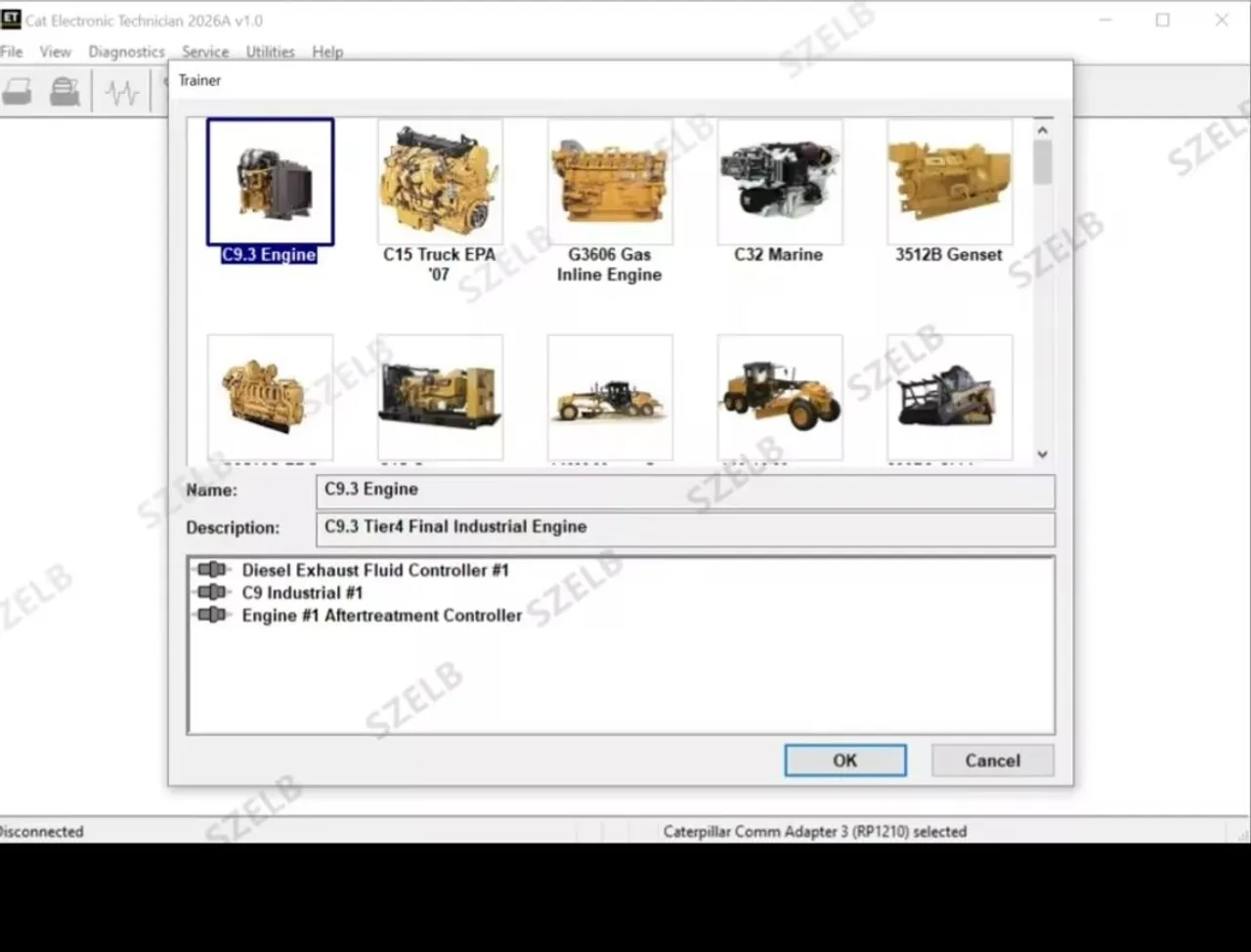Cancel the Trainer dialog

[x=993, y=760]
